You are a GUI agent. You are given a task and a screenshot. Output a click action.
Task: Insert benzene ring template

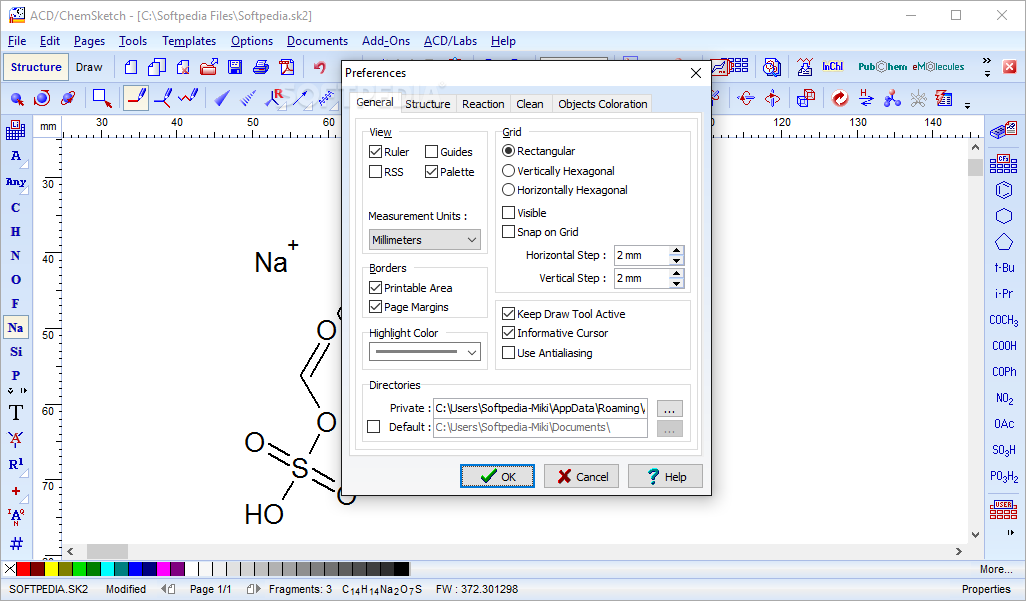(1004, 190)
